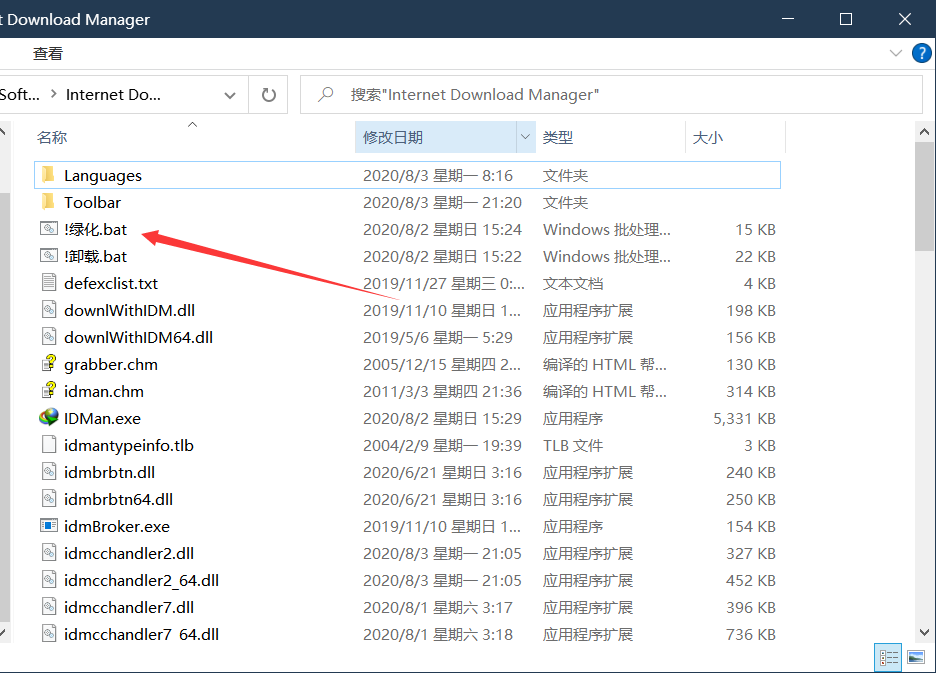Image resolution: width=936 pixels, height=673 pixels.
Task: Minimize the Download Manager window
Action: coord(788,19)
